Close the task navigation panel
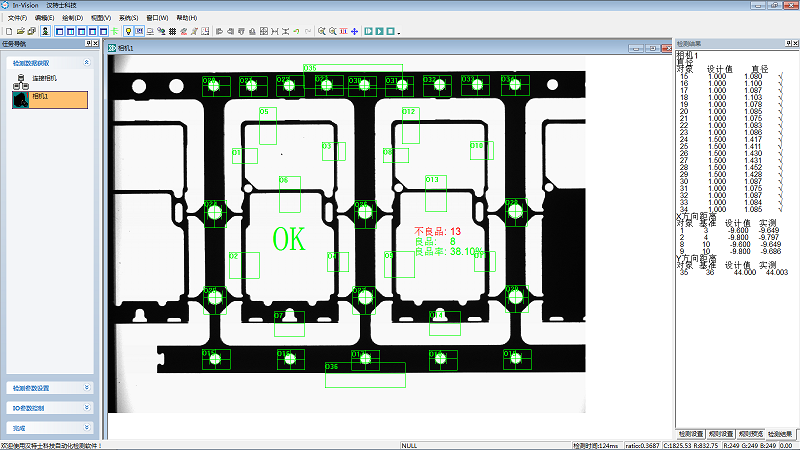The image size is (800, 450). [x=94, y=45]
